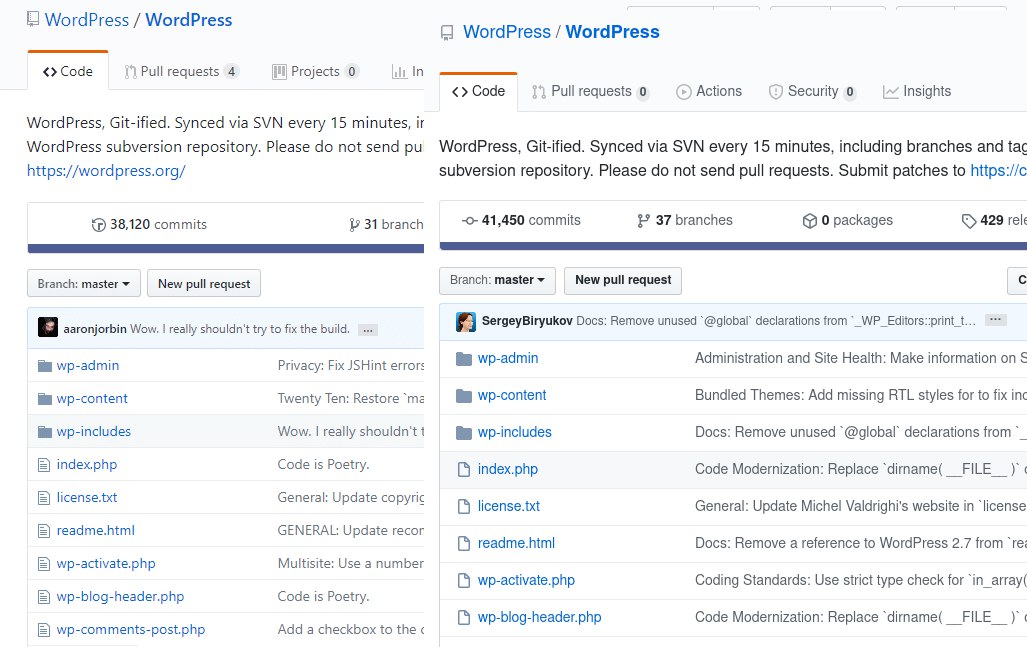This screenshot has width=1027, height=647.
Task: Open license.txt in right page
Action: click(x=509, y=506)
